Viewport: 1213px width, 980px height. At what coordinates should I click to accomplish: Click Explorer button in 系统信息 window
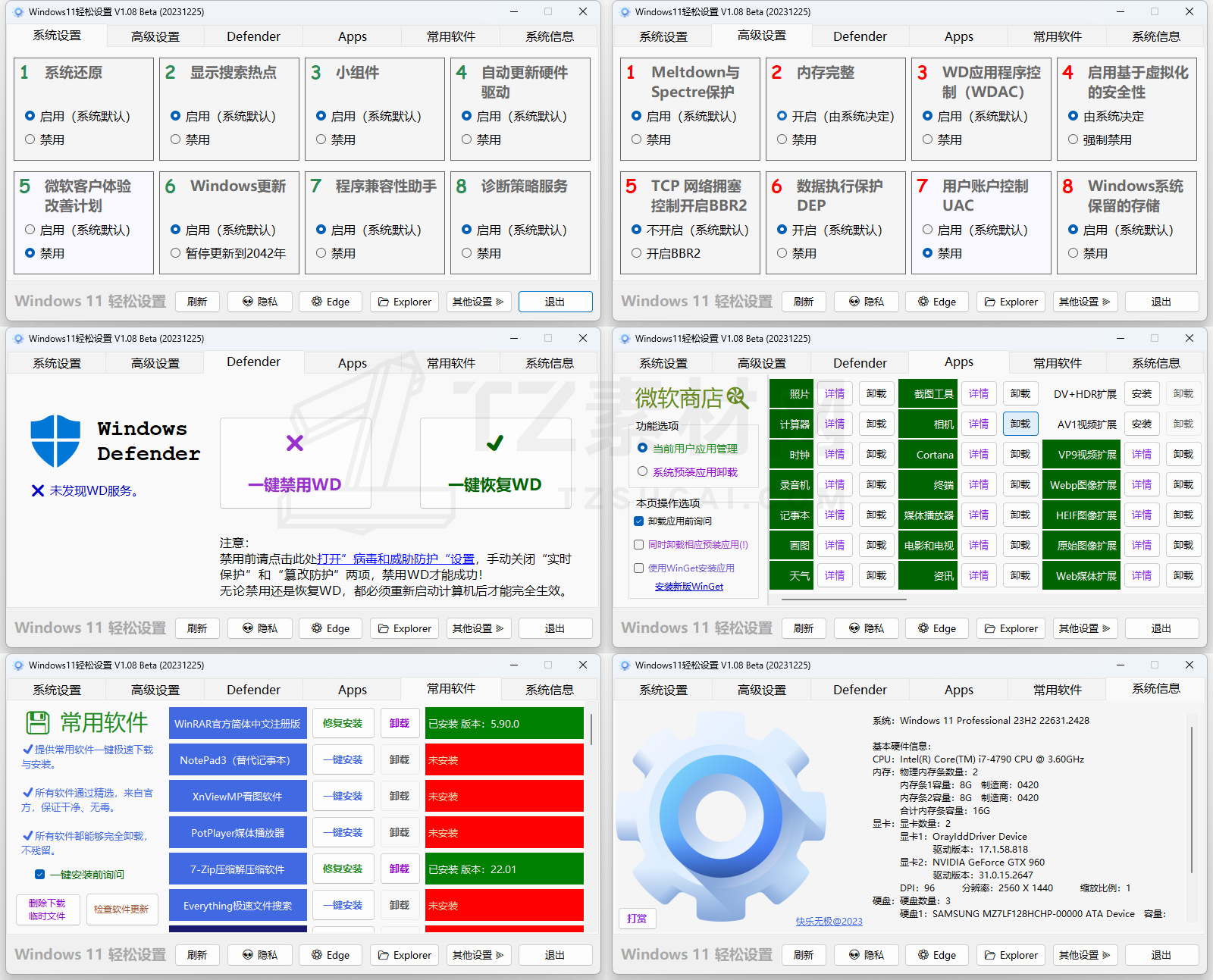pyautogui.click(x=1011, y=955)
